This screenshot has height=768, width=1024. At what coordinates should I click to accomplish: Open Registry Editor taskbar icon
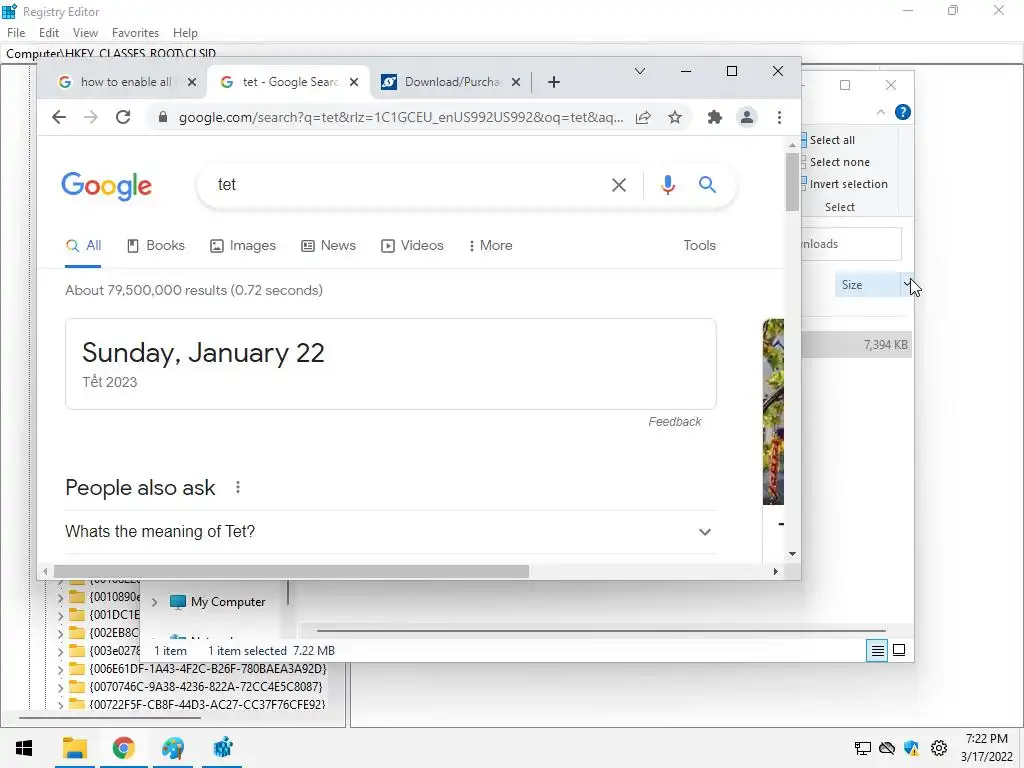pyautogui.click(x=223, y=748)
